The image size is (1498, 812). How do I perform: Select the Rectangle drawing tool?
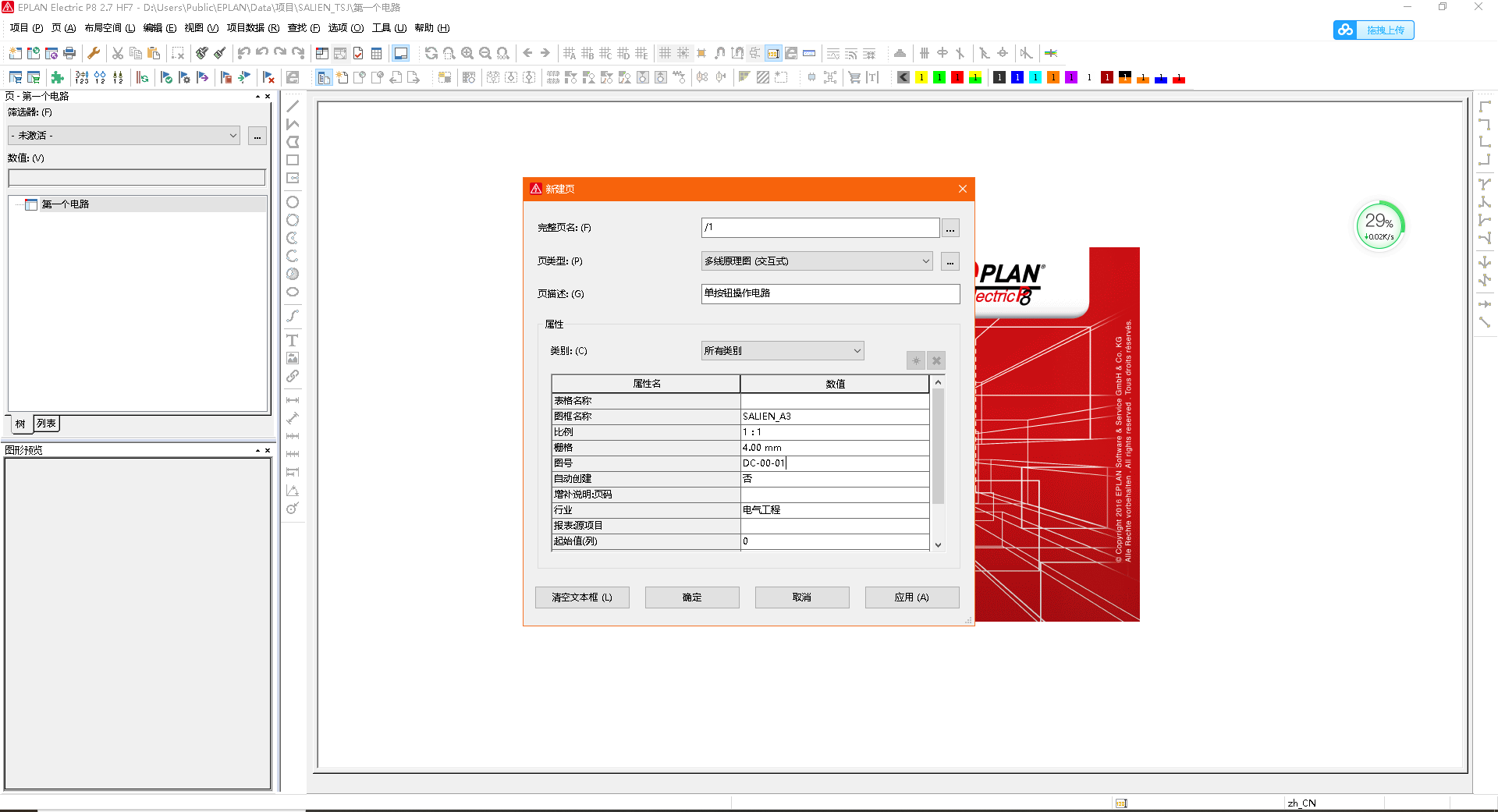(293, 160)
